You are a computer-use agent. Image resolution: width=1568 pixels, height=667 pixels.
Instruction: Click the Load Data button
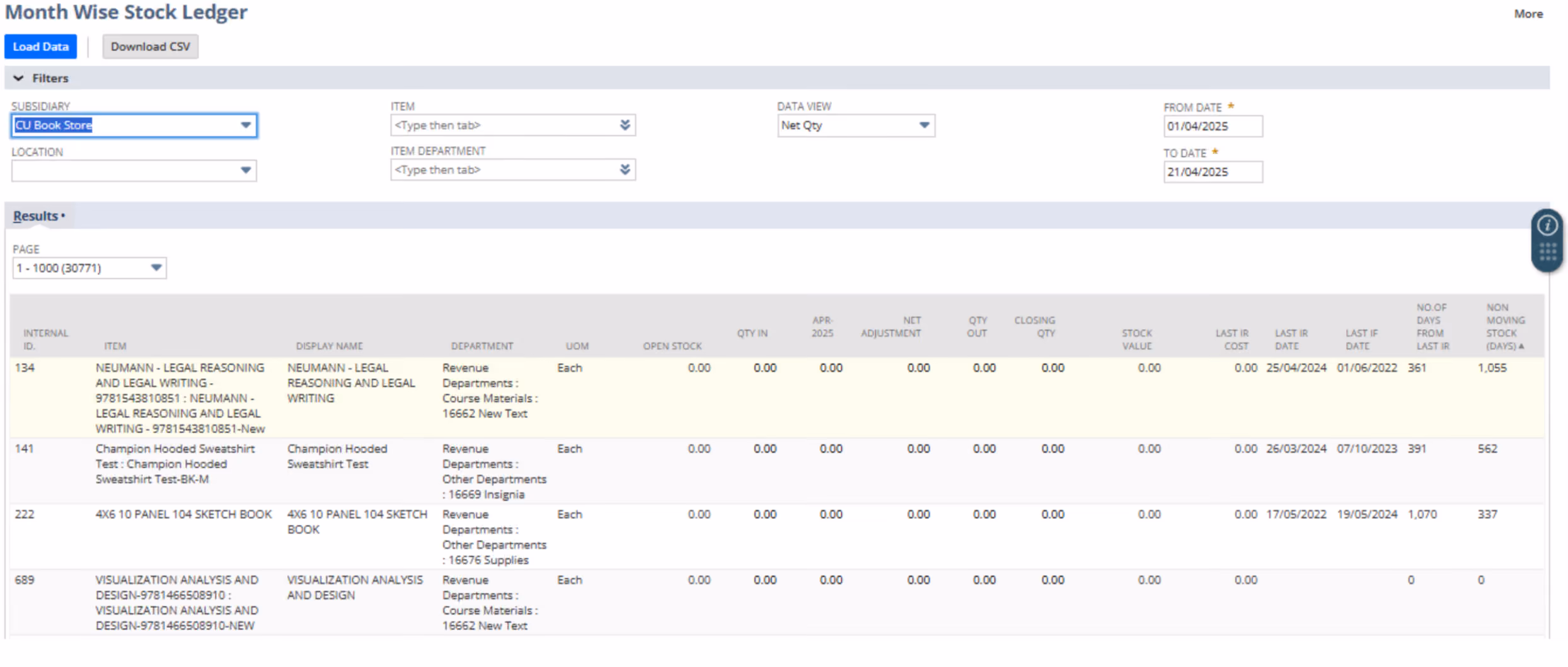tap(40, 47)
